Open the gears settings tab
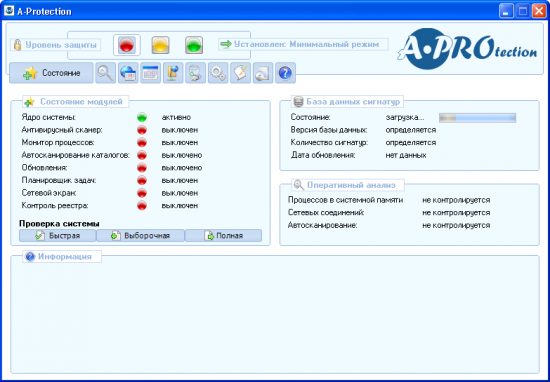Screen dimensions: 550x382 [218, 73]
